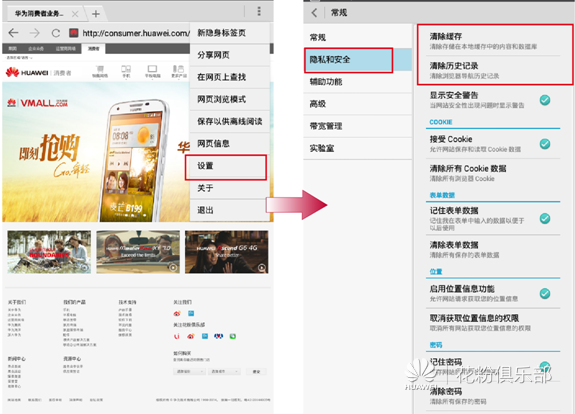Choose 退出 to exit the browser
This screenshot has height=414, width=575.
pos(230,210)
